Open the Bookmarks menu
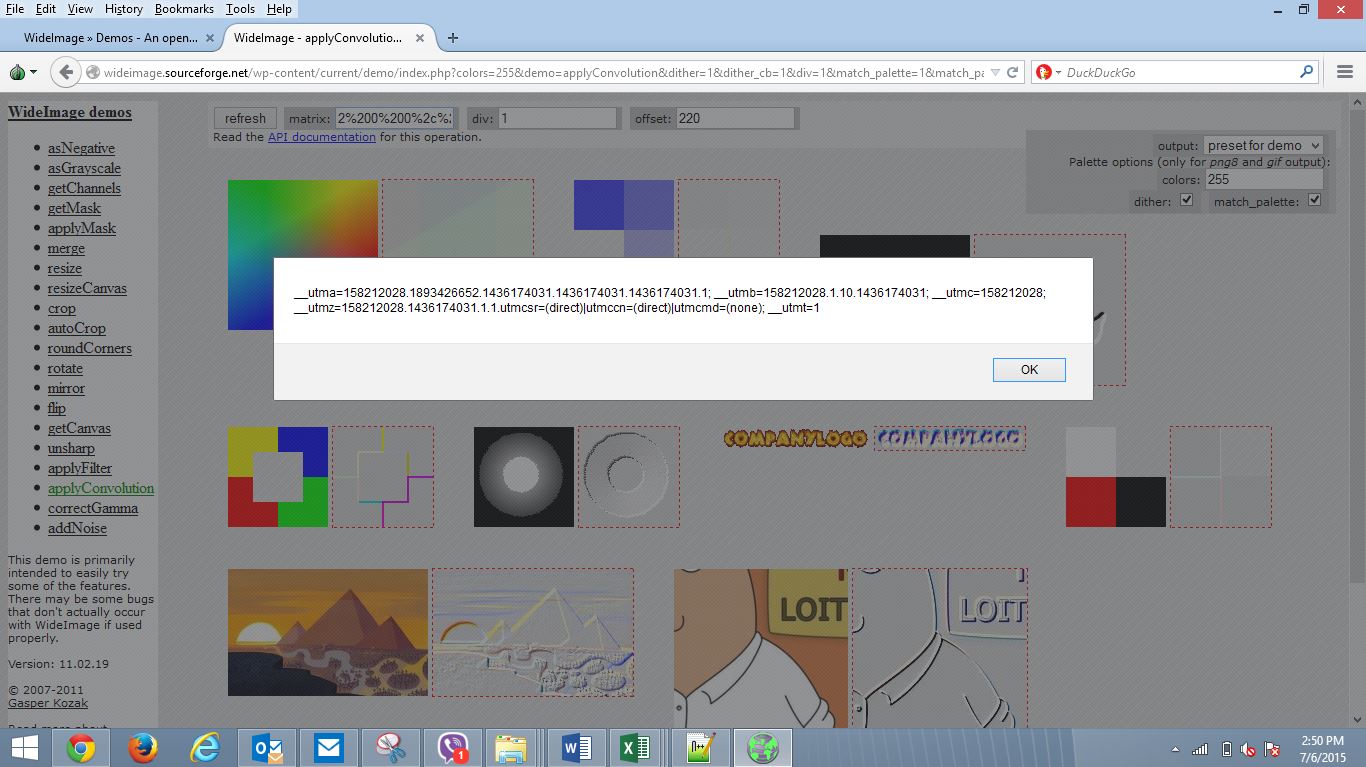 184,9
